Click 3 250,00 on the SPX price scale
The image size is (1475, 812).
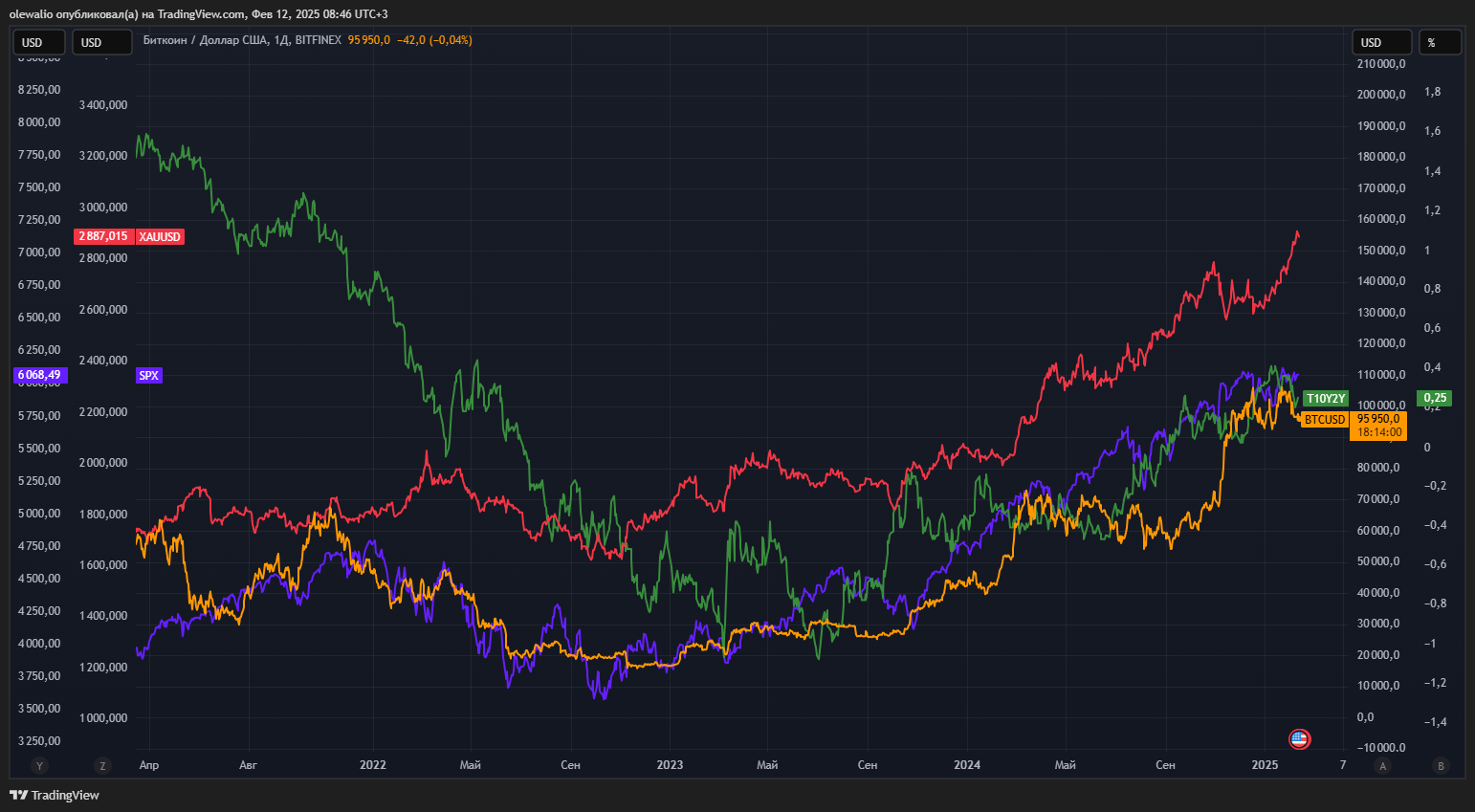coord(39,741)
